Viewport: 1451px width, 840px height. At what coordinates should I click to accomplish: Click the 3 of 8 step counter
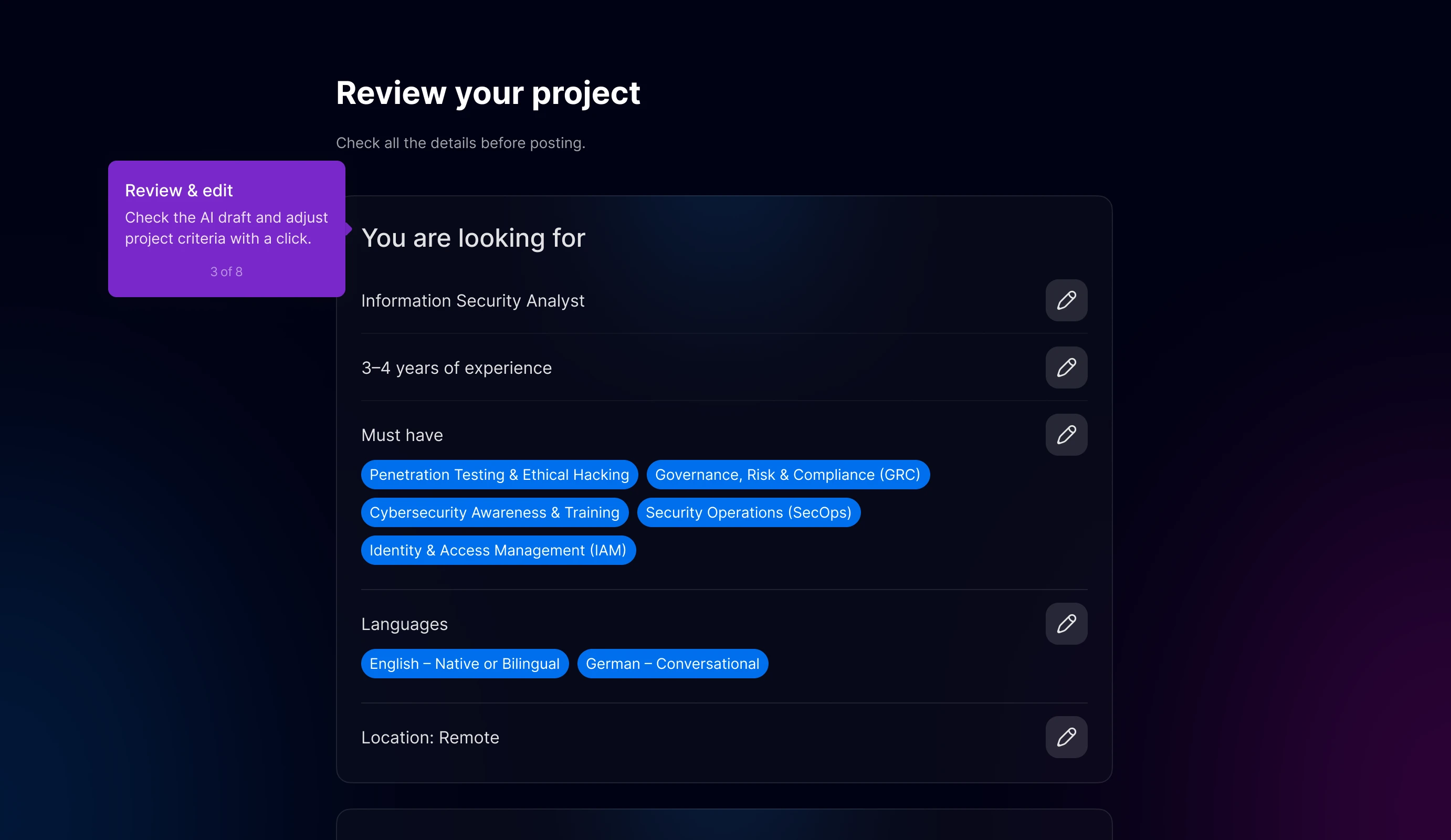pyautogui.click(x=226, y=272)
